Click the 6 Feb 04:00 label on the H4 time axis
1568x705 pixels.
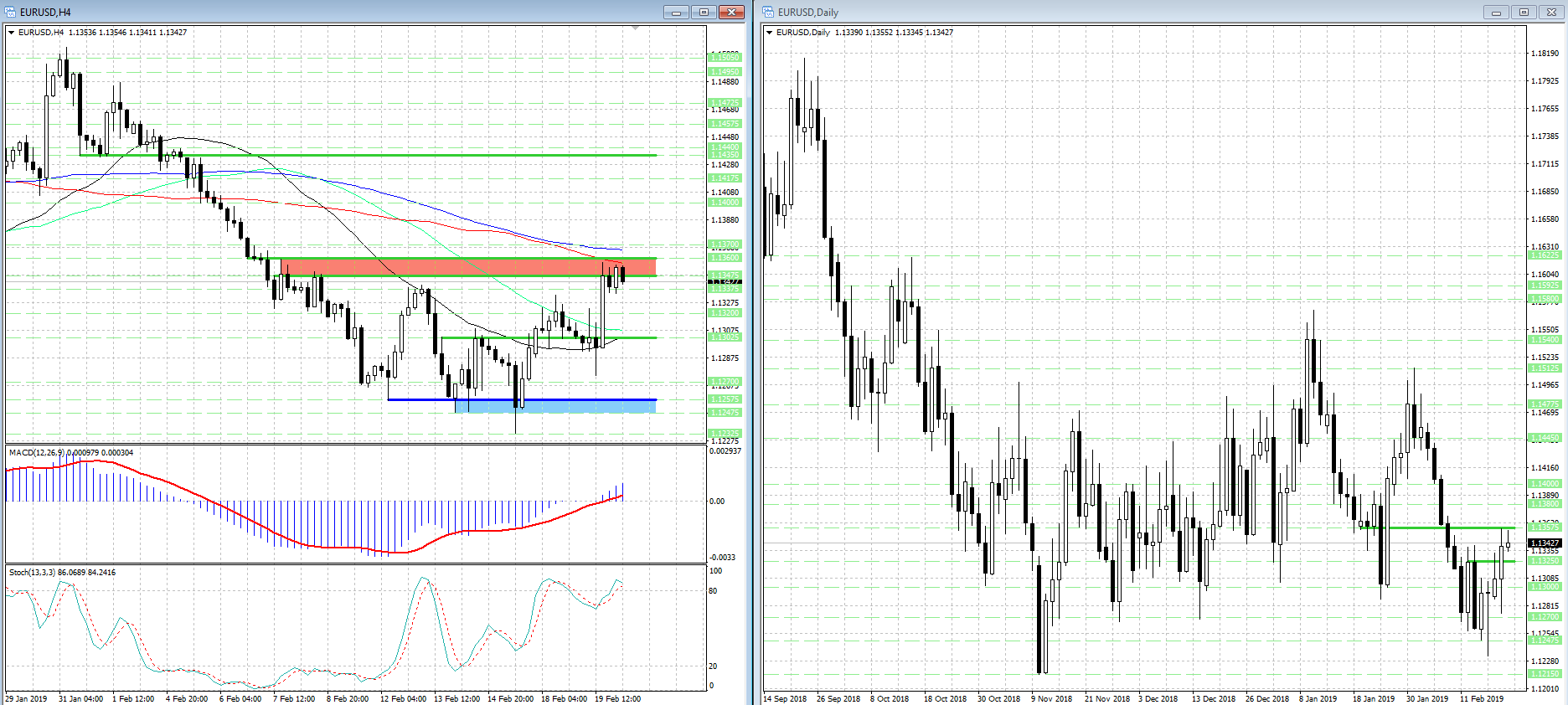click(240, 699)
